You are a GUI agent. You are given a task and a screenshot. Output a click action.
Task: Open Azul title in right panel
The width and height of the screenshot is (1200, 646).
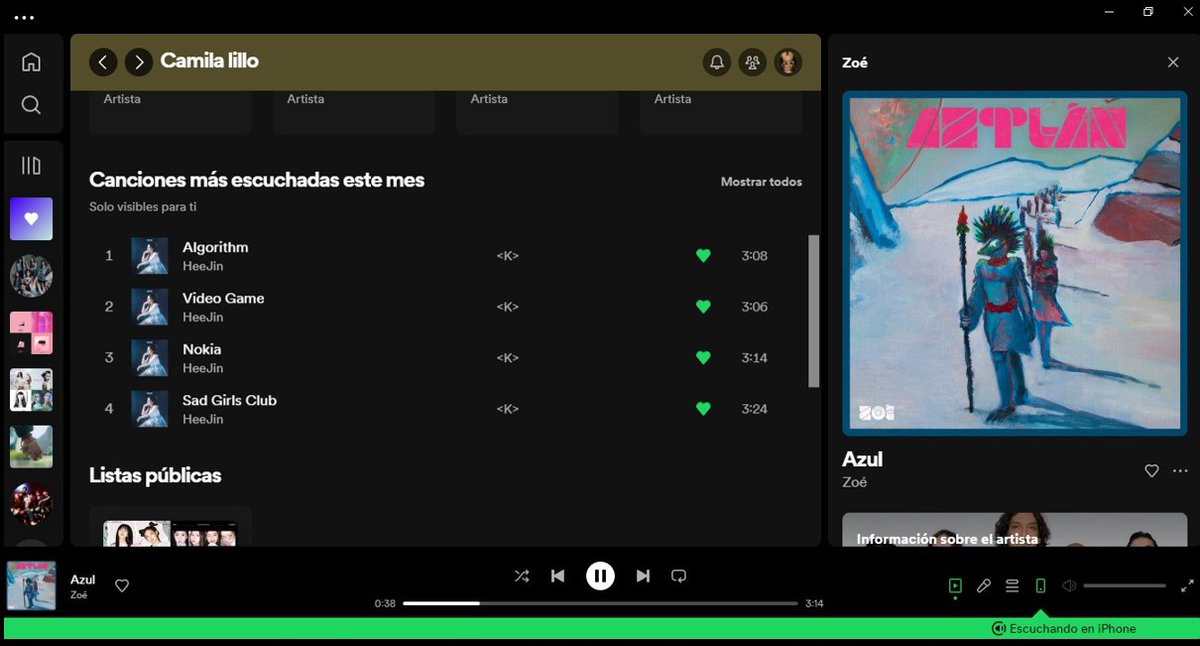(862, 459)
